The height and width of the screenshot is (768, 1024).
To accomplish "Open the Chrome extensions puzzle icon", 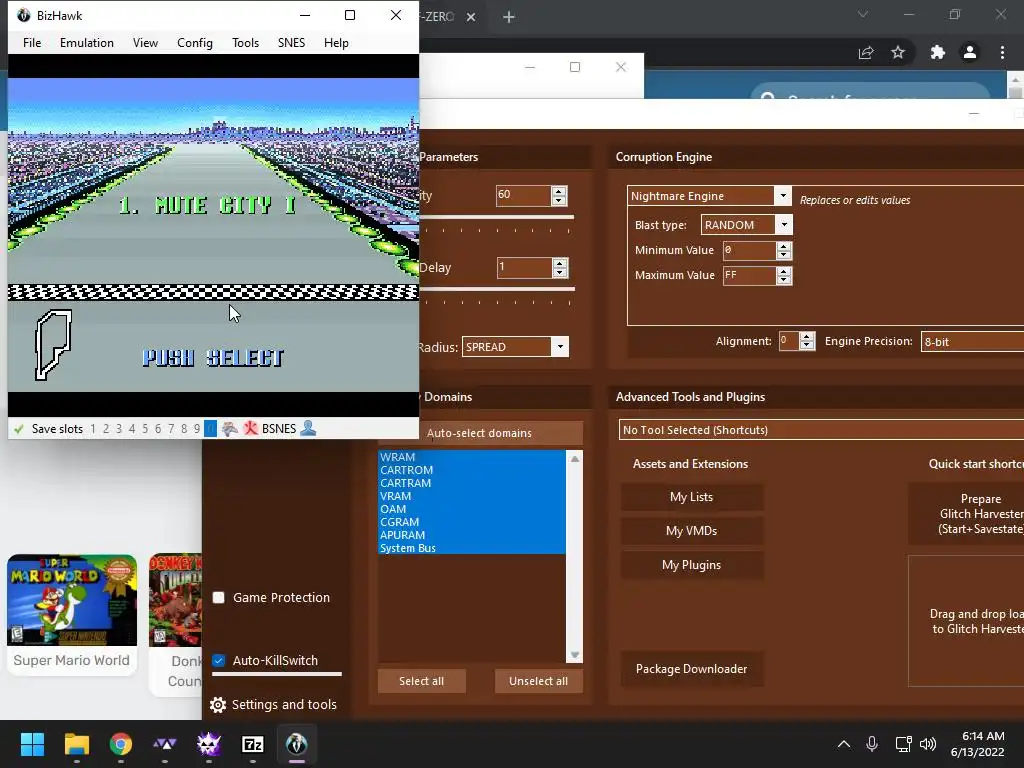I will 938,52.
